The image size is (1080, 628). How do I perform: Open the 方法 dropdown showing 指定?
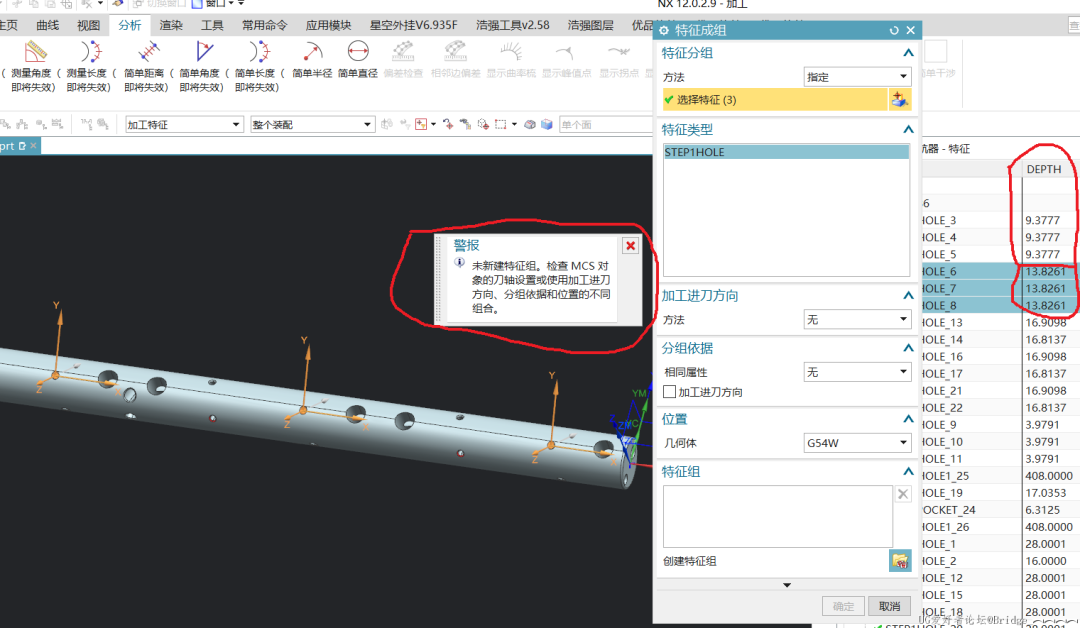(858, 76)
